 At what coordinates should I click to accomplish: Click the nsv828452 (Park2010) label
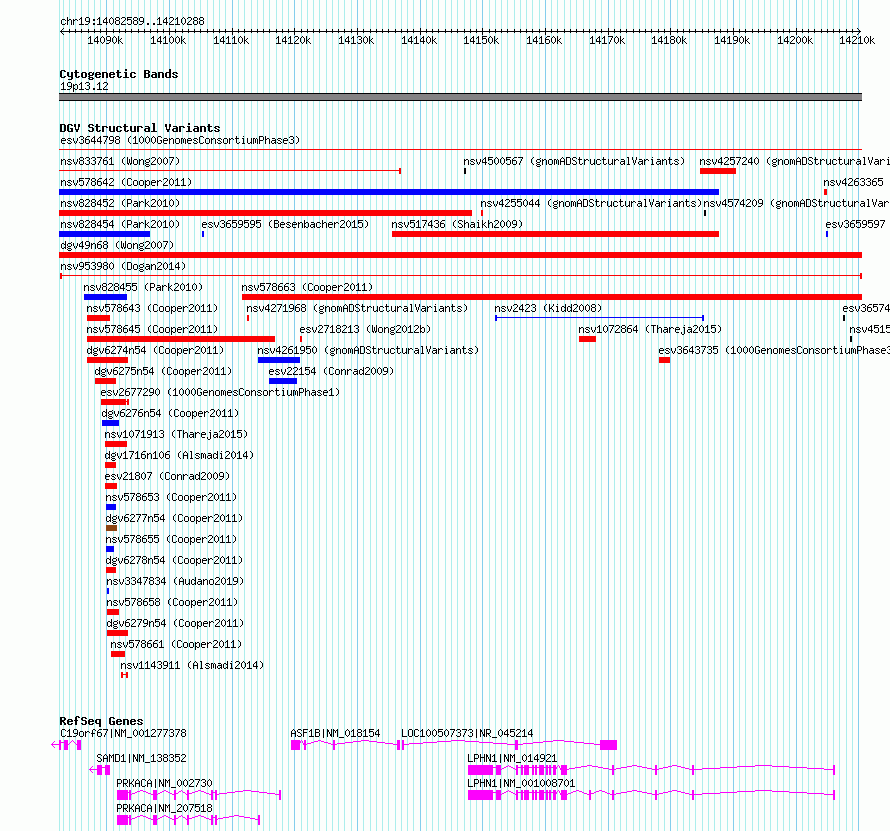coord(120,203)
